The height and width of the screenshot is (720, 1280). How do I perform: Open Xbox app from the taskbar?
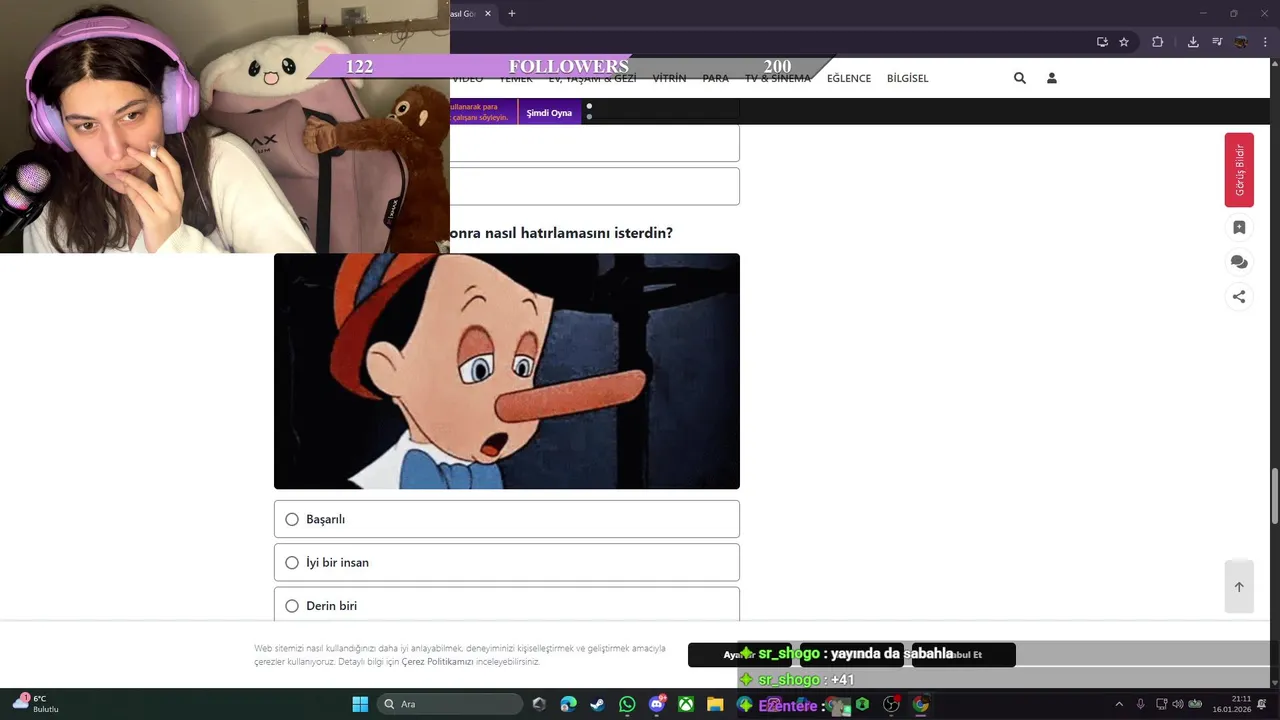(686, 704)
